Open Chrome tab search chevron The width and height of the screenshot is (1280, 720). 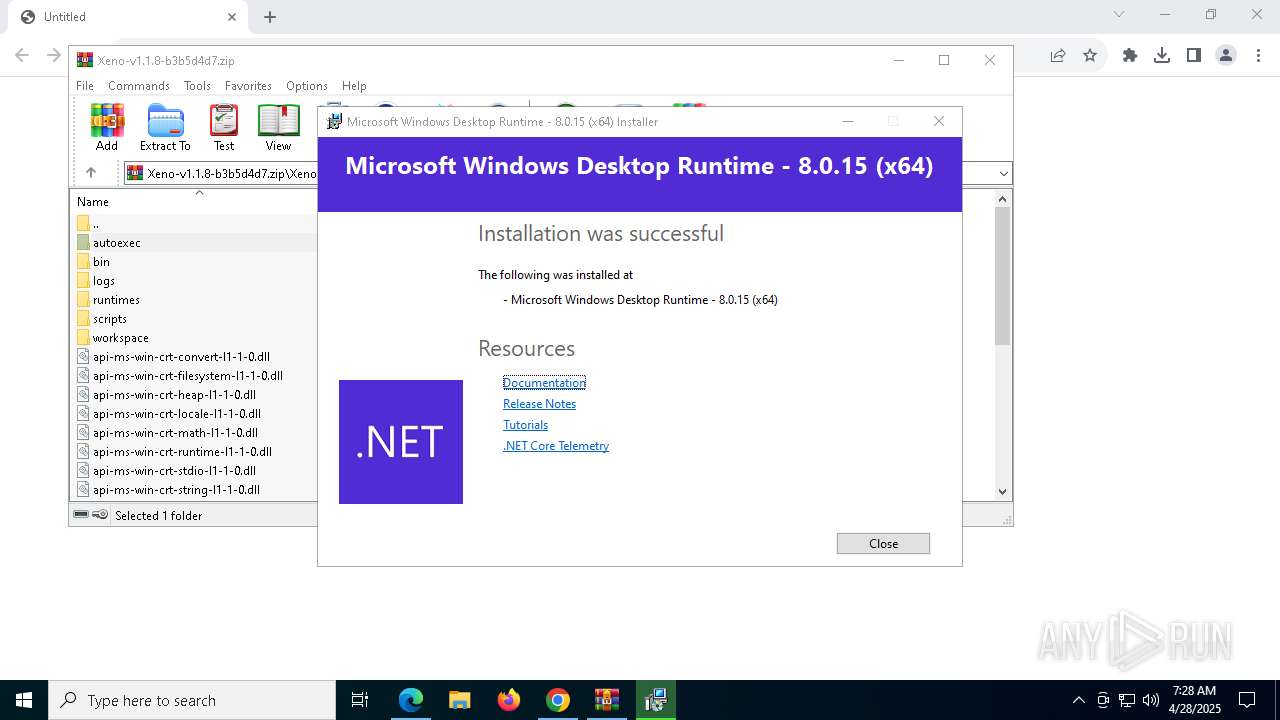pyautogui.click(x=1119, y=14)
